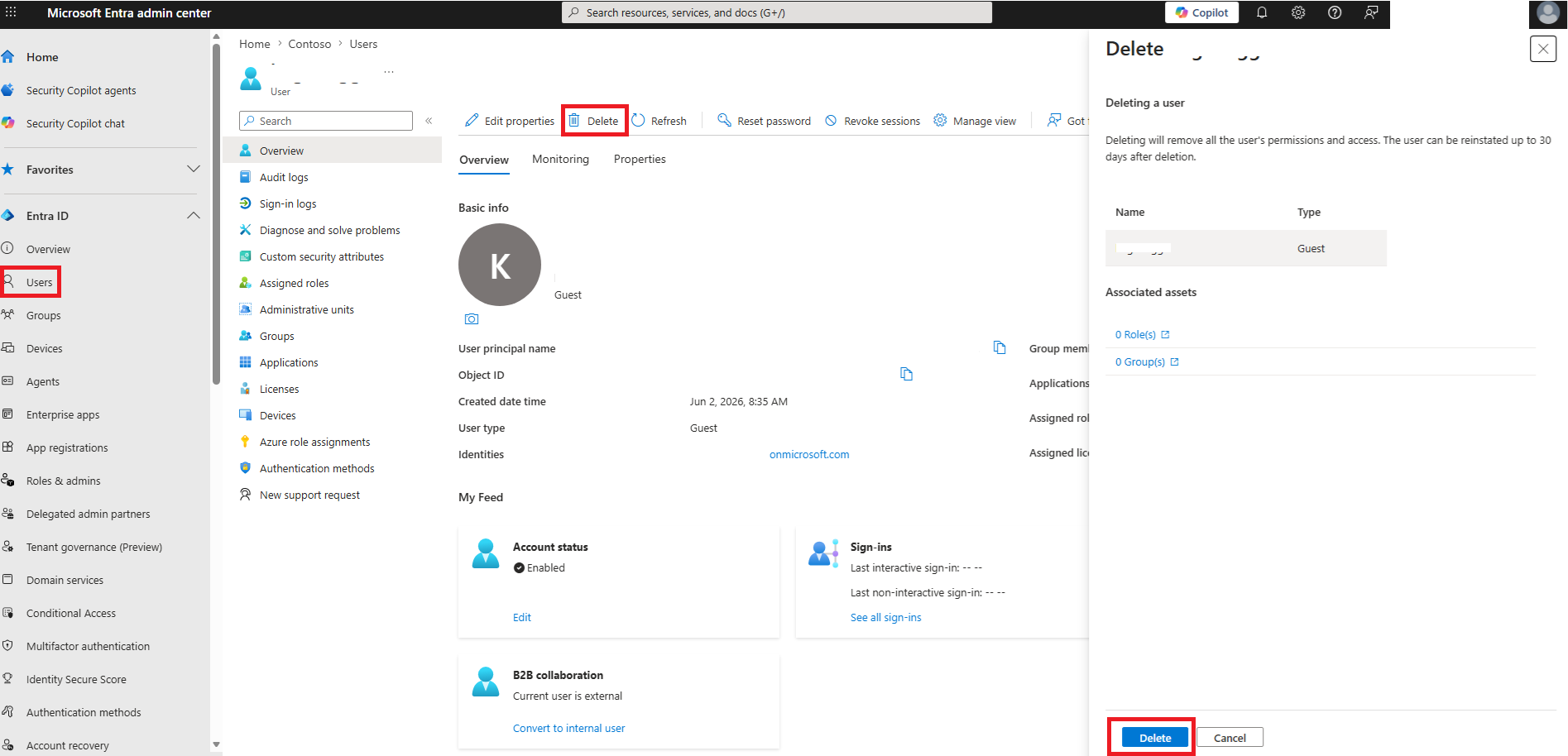Click Convert to internal user link
This screenshot has width=1568, height=756.
(569, 728)
